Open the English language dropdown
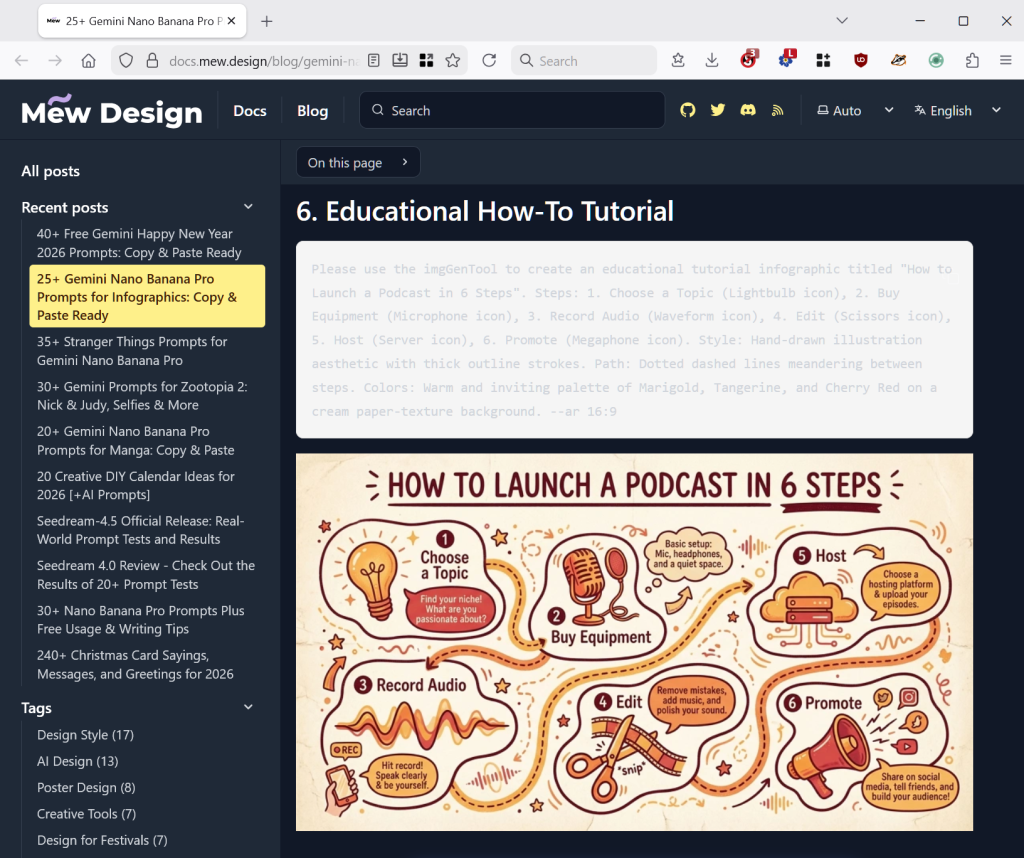Viewport: 1024px width, 858px height. (x=957, y=110)
